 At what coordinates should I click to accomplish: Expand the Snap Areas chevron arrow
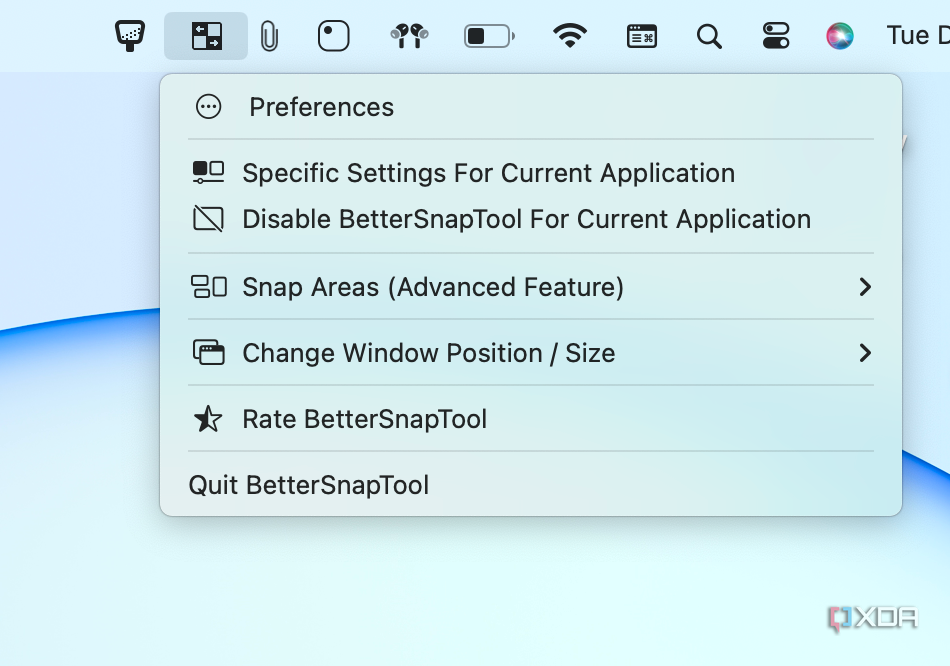tap(865, 287)
